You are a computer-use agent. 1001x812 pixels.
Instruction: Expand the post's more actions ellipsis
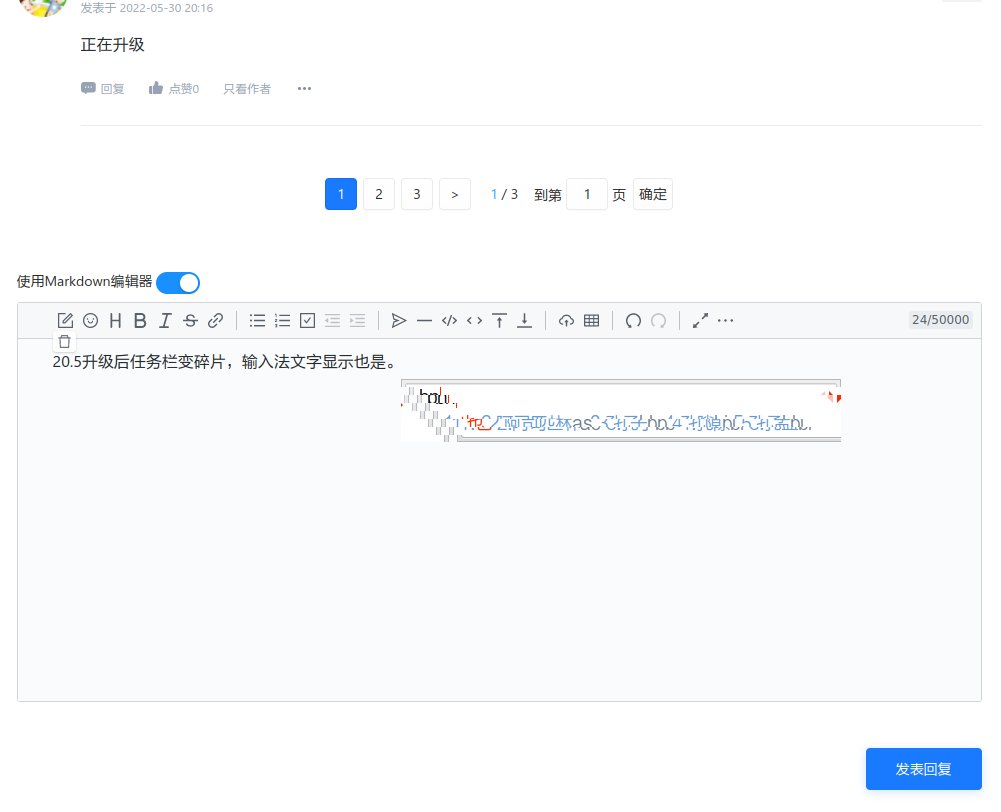[x=304, y=88]
